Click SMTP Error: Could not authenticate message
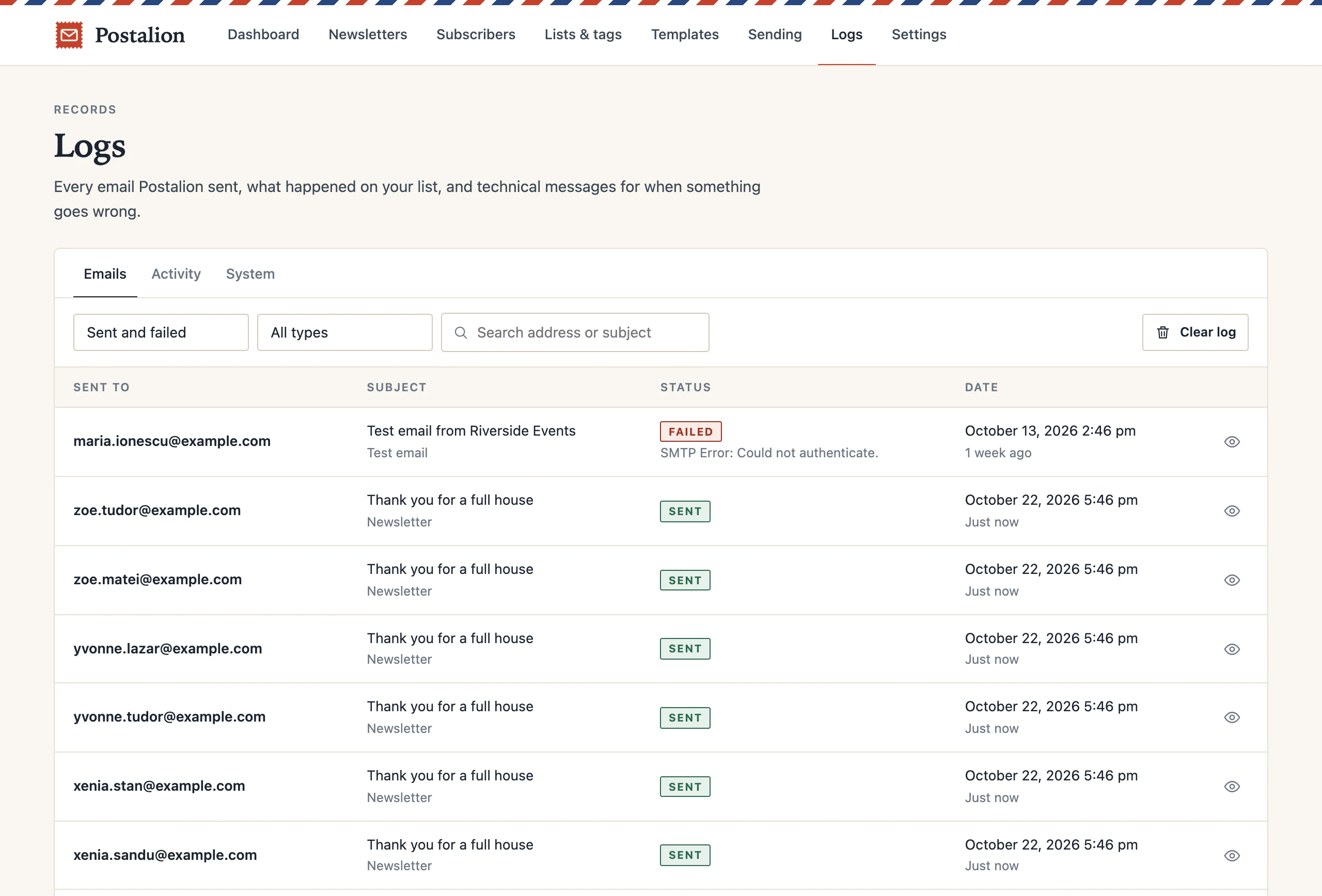Viewport: 1322px width, 896px height. tap(769, 453)
